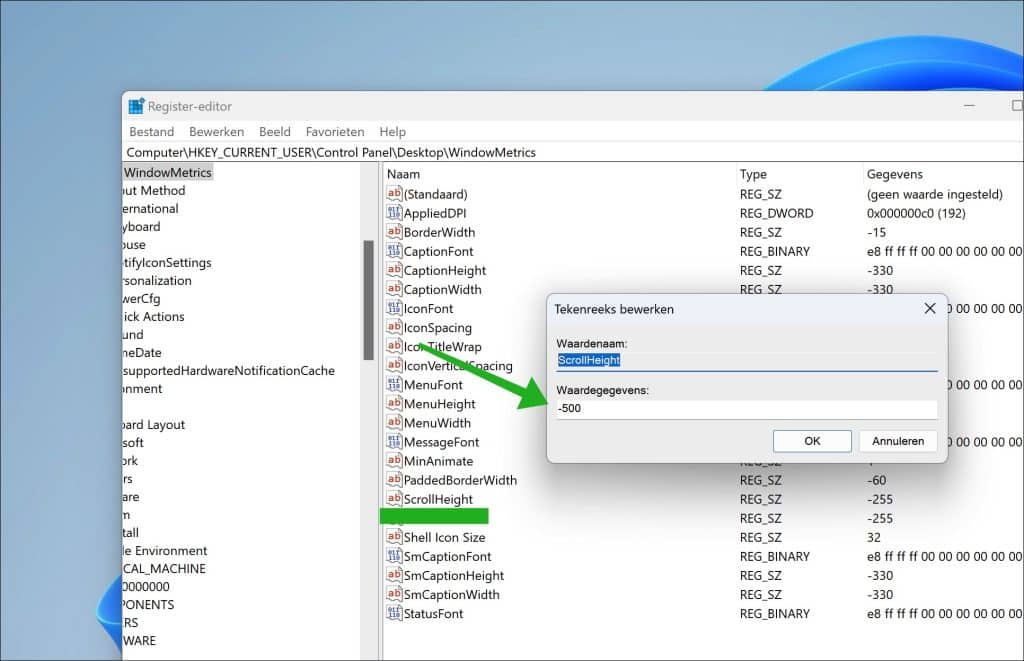Select the CAL_MACHINE hive in the tree
Image resolution: width=1024 pixels, height=661 pixels.
click(164, 569)
